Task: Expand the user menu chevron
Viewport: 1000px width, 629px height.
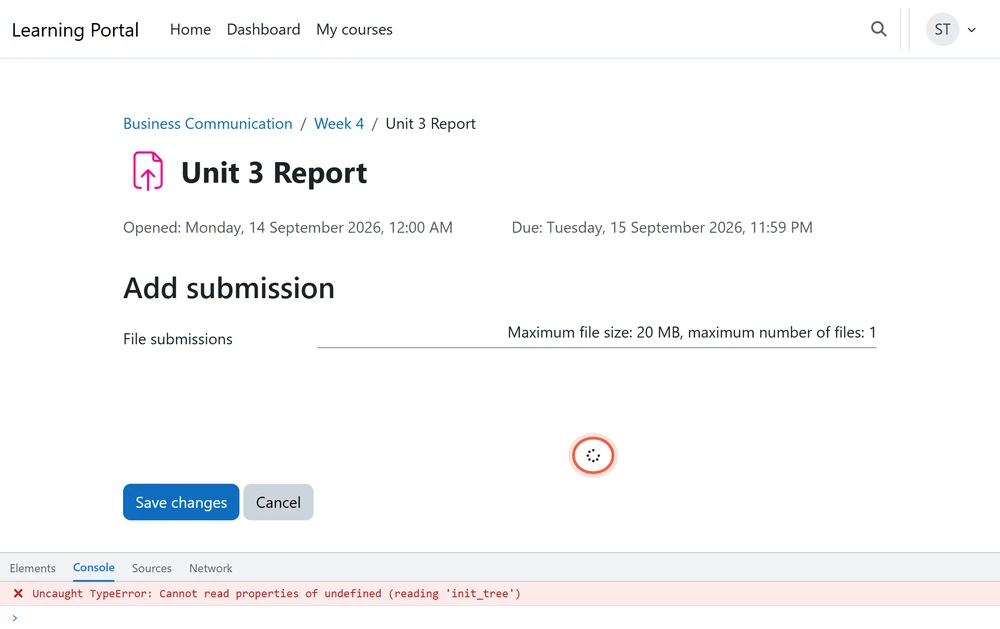Action: (971, 29)
